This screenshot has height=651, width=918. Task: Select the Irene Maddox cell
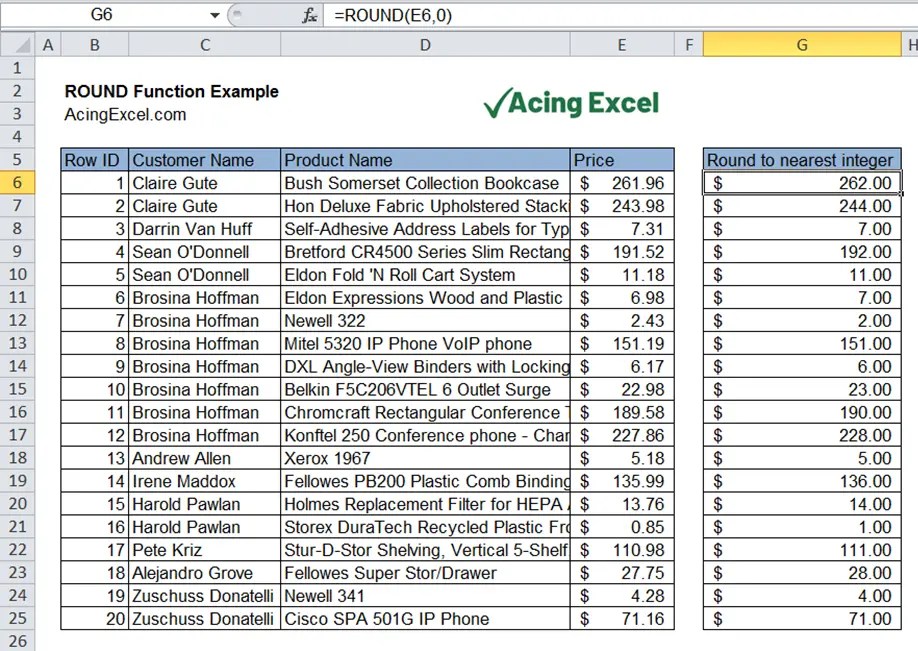204,481
